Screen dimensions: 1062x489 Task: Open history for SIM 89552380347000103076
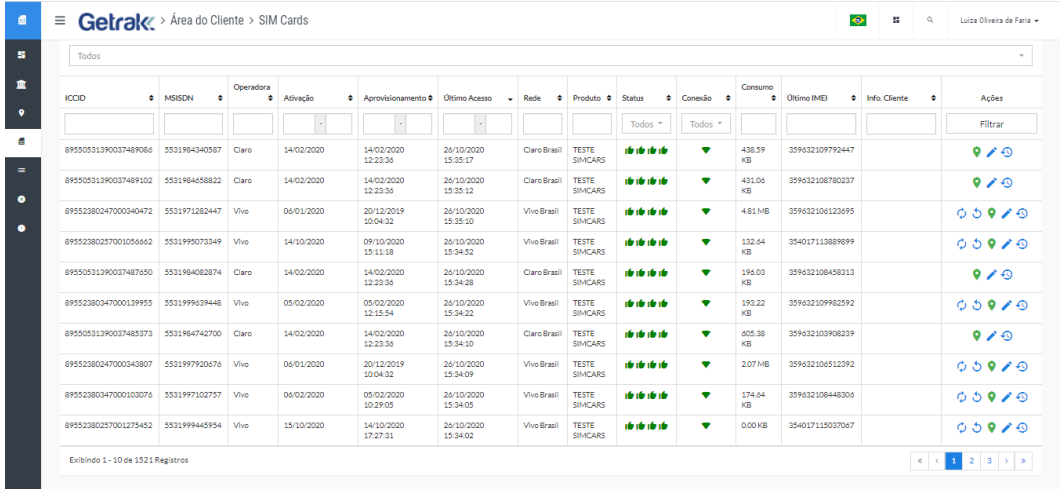[x=1022, y=397]
